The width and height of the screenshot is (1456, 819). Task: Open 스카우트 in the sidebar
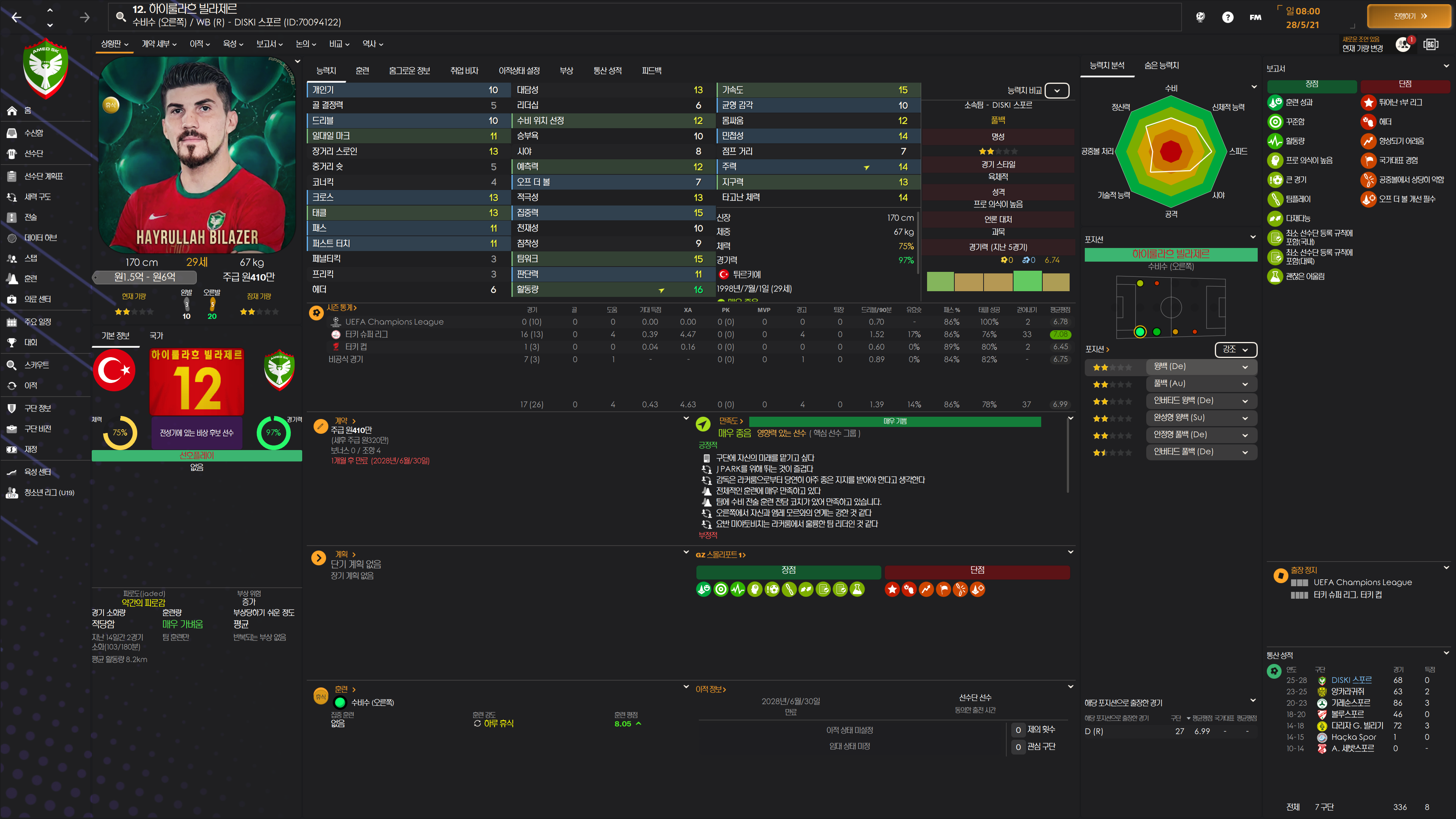36,365
